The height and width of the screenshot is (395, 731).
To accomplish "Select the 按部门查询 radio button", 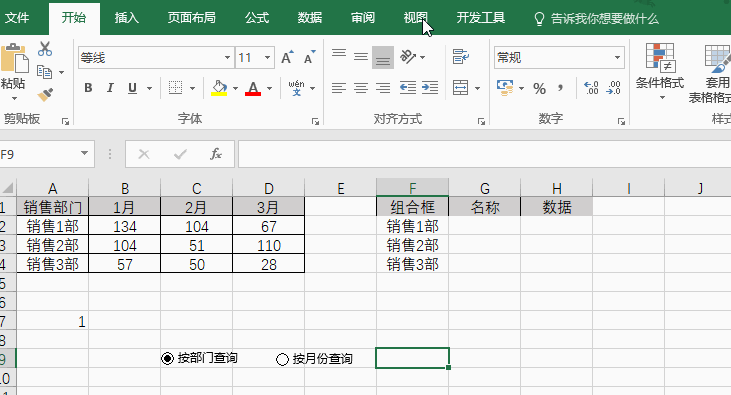I will click(x=167, y=359).
